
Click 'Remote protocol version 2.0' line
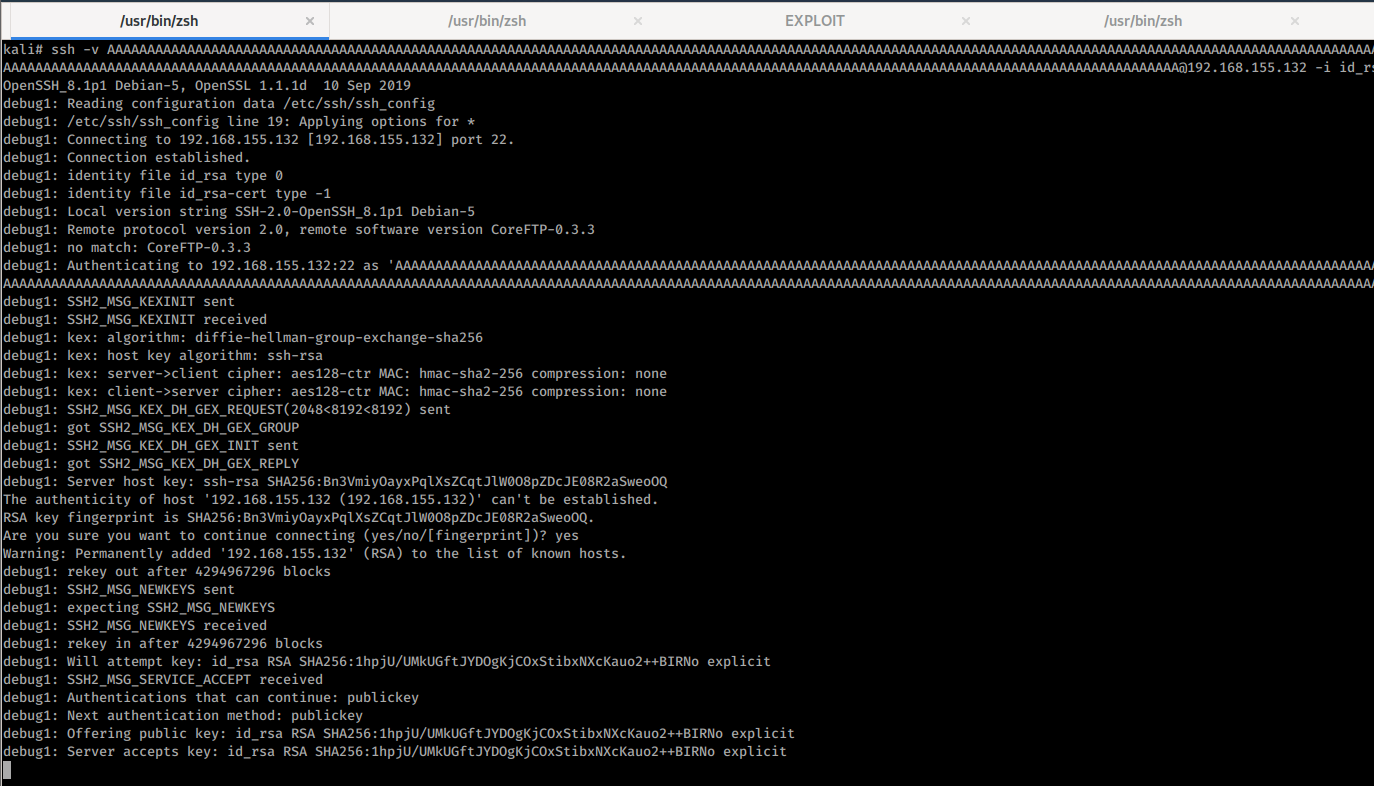(299, 229)
